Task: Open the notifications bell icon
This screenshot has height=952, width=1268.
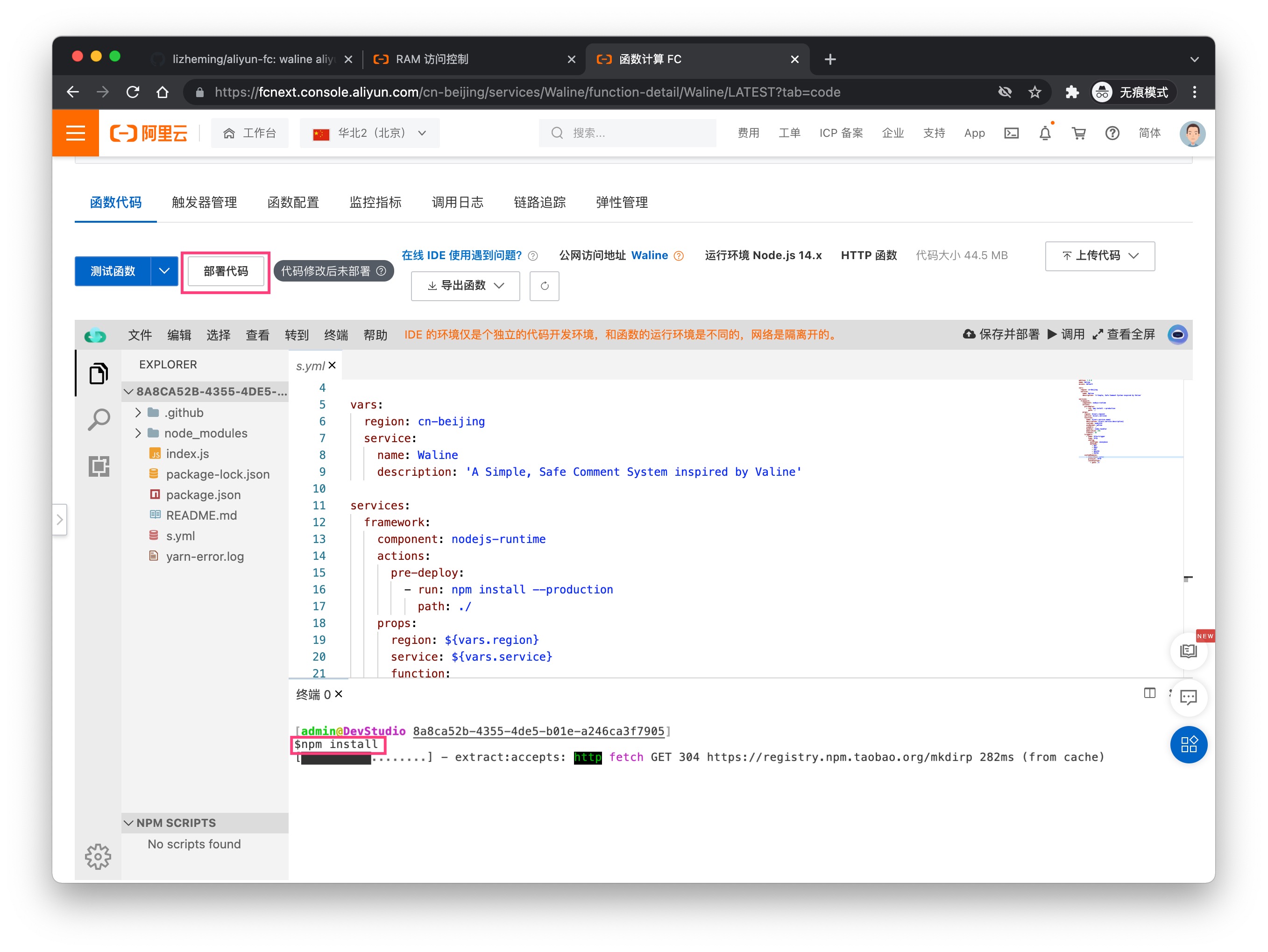Action: tap(1045, 133)
